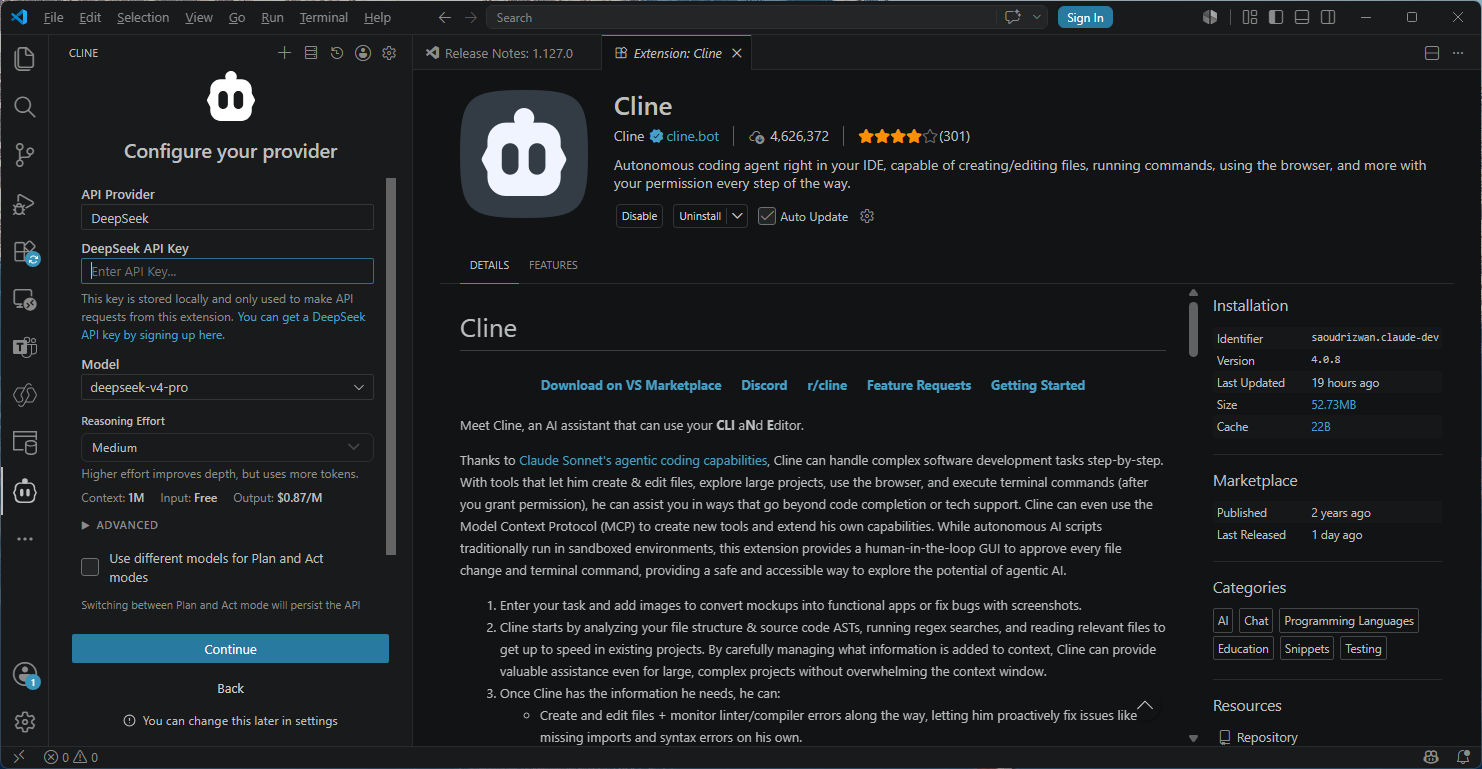Click the Sign In button
This screenshot has height=769, width=1482.
(1085, 17)
